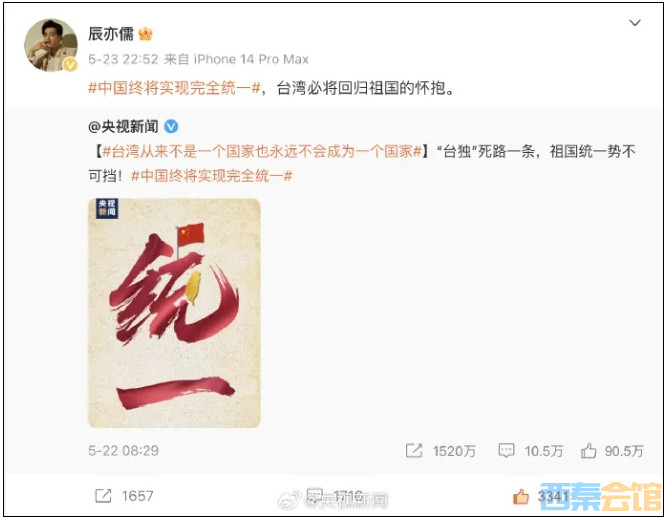Click the quoted post timestamp 5-22 08:29
Viewport: 671px width, 519px height.
(x=123, y=451)
